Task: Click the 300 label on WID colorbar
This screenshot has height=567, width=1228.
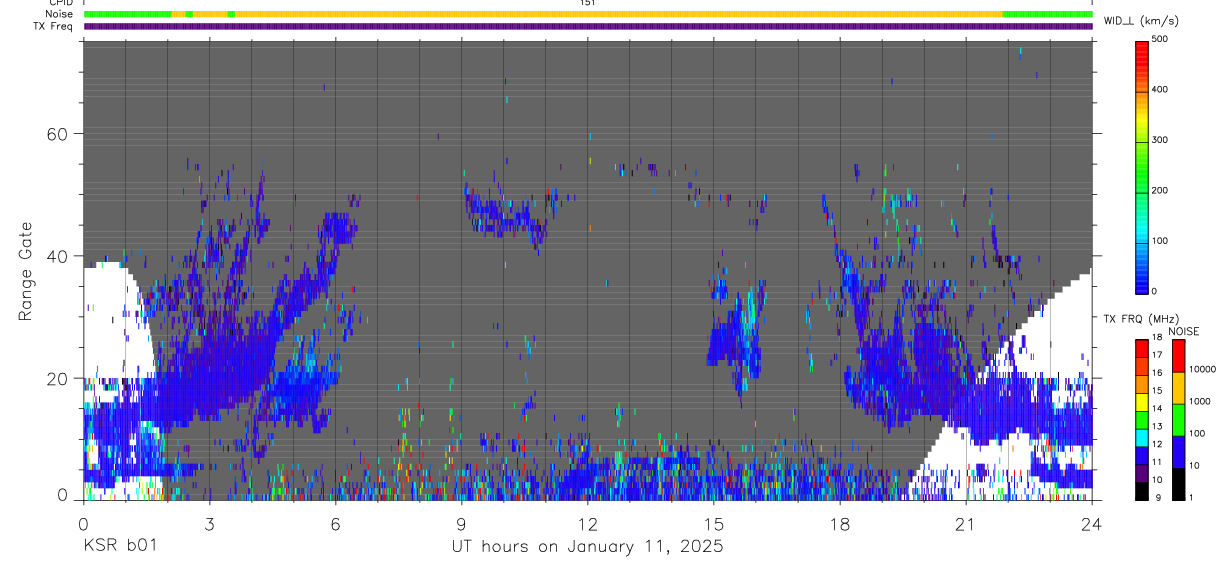Action: 1160,140
